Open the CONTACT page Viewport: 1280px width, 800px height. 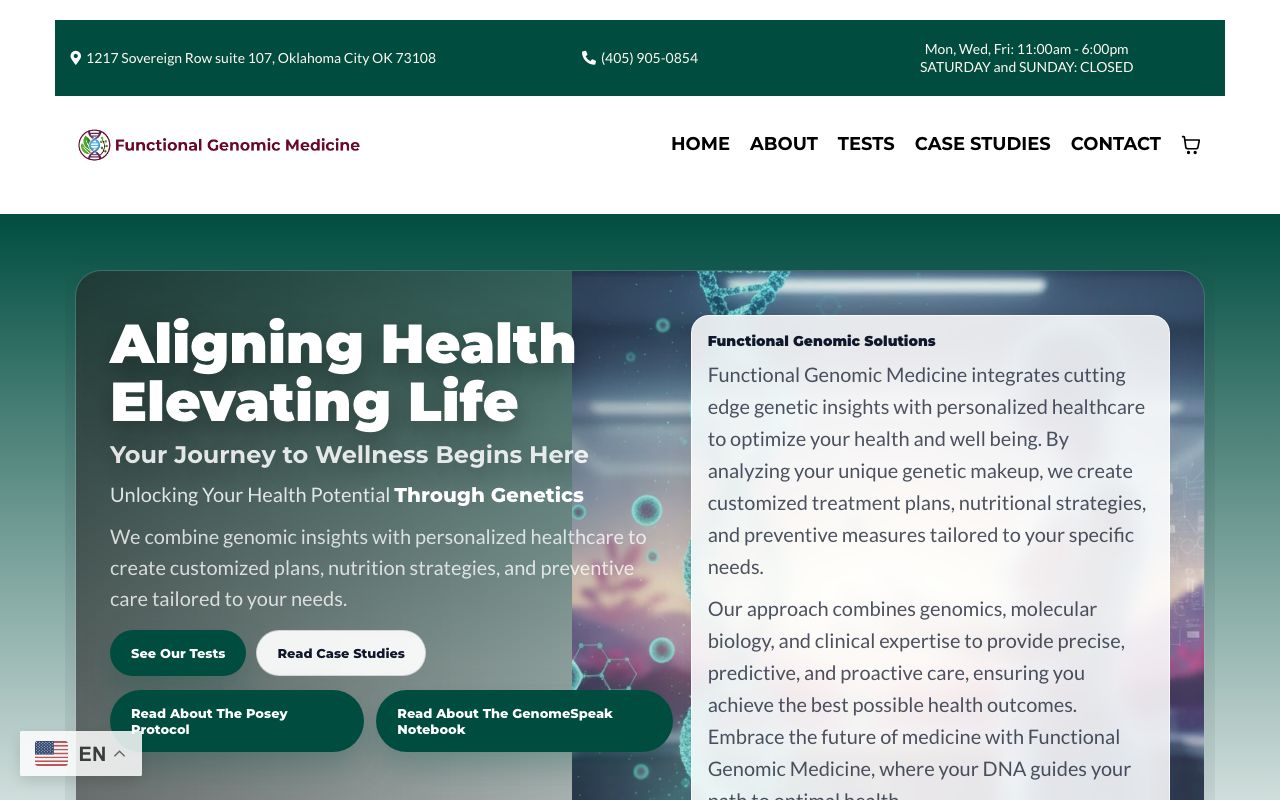point(1115,144)
